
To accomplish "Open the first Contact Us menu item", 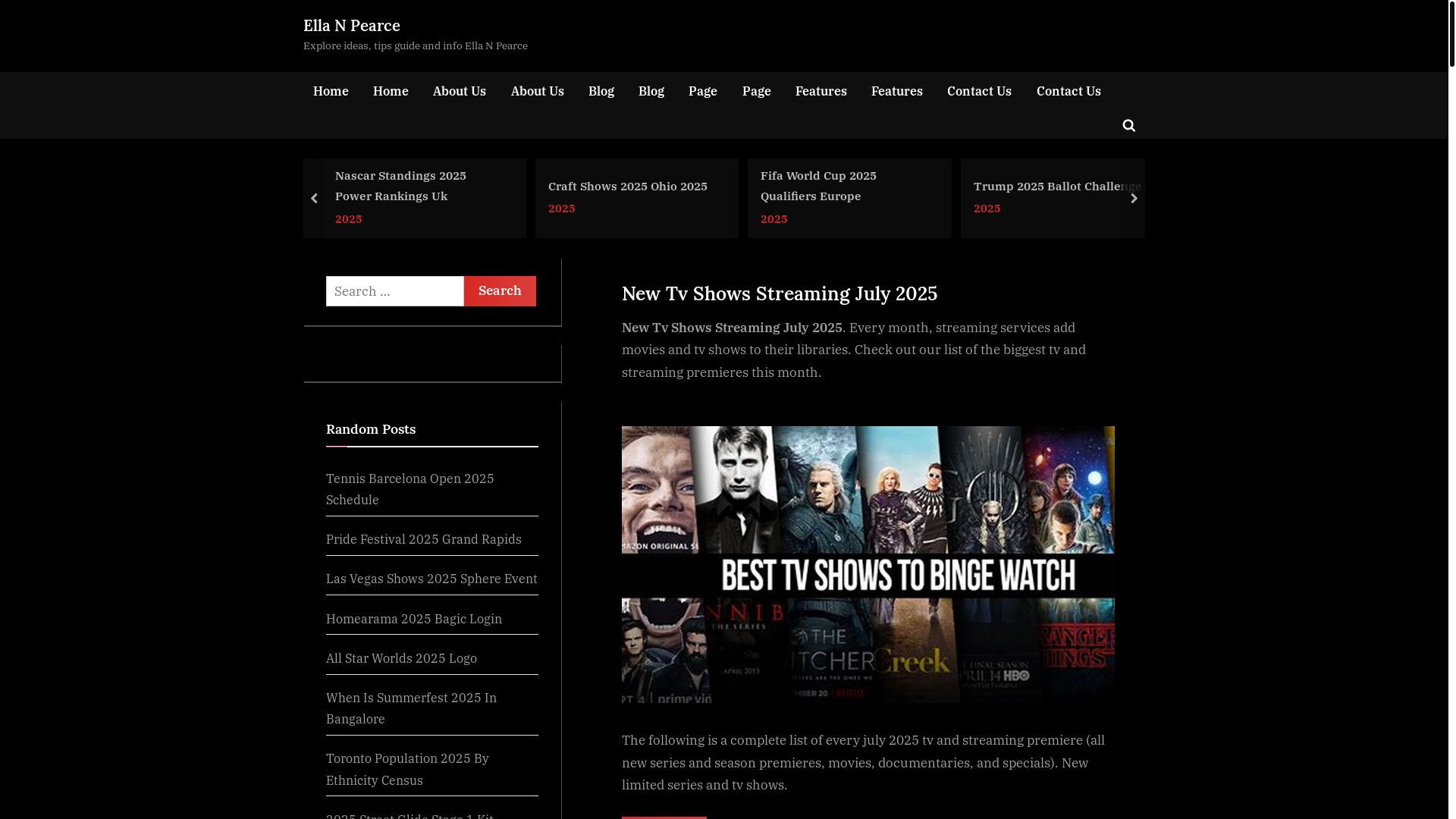I will [979, 91].
